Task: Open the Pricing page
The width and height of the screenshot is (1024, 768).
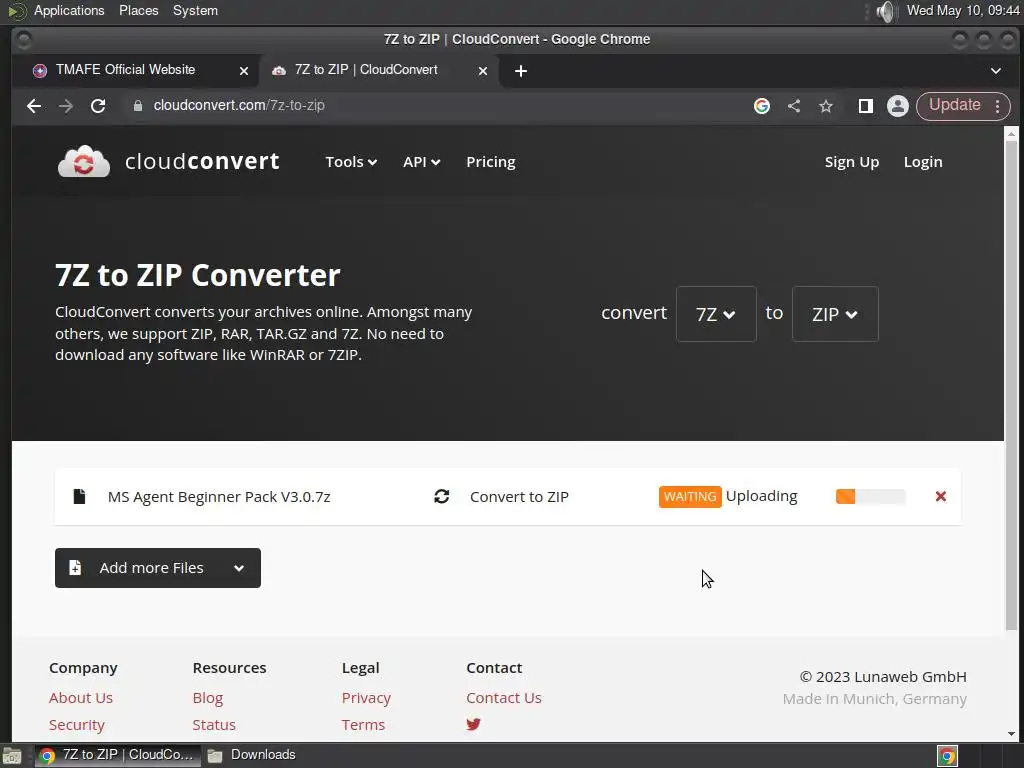Action: click(490, 162)
